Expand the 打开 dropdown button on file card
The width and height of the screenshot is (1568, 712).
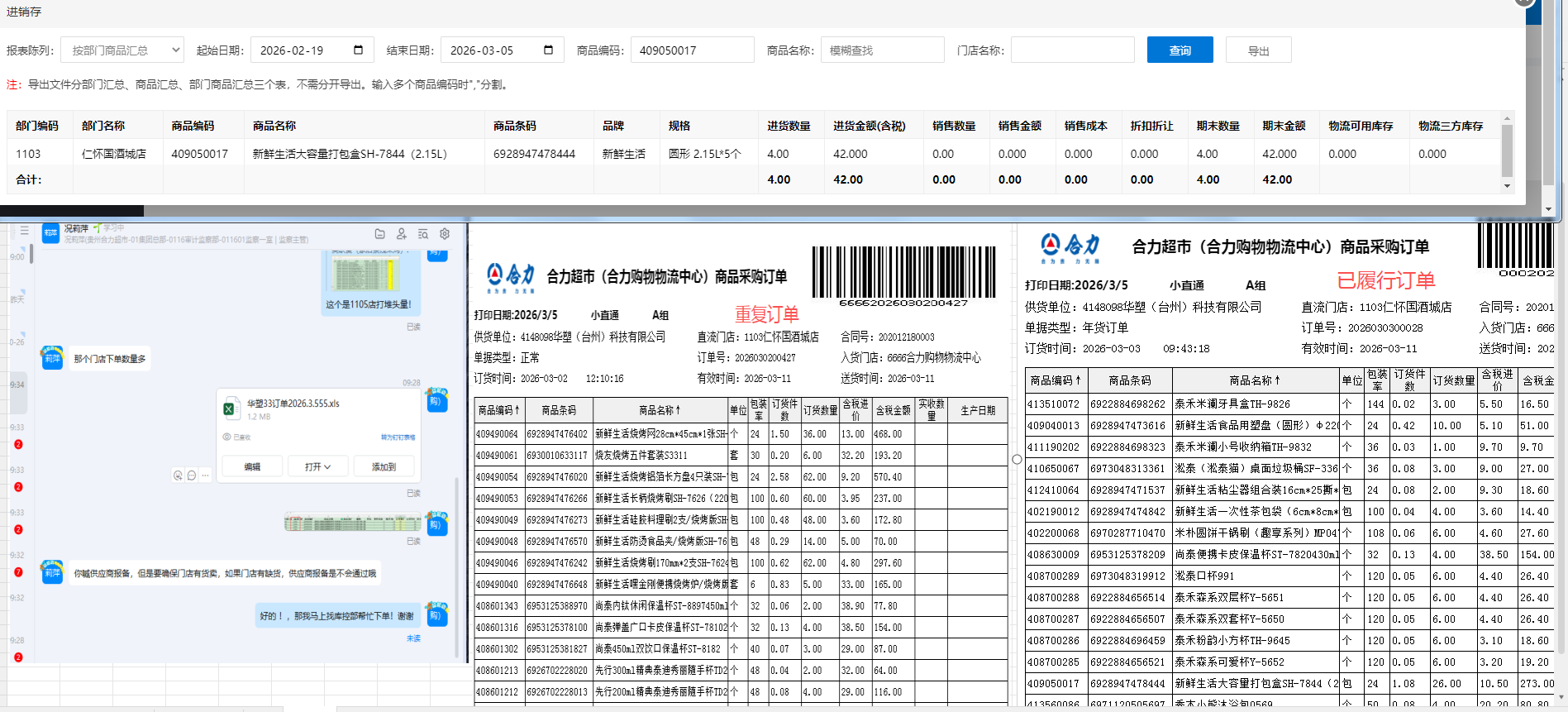(317, 467)
